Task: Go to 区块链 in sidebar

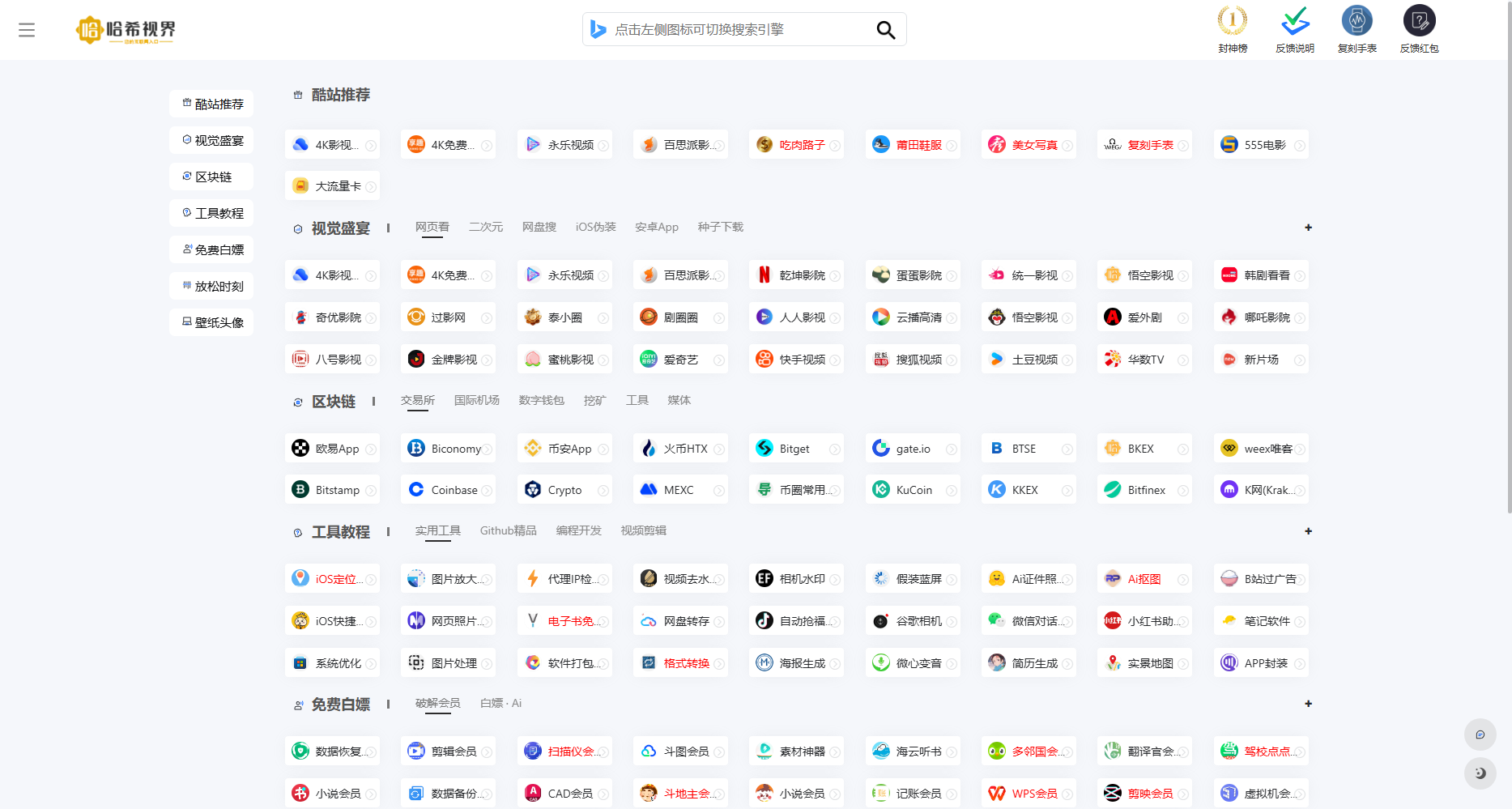Action: (212, 177)
